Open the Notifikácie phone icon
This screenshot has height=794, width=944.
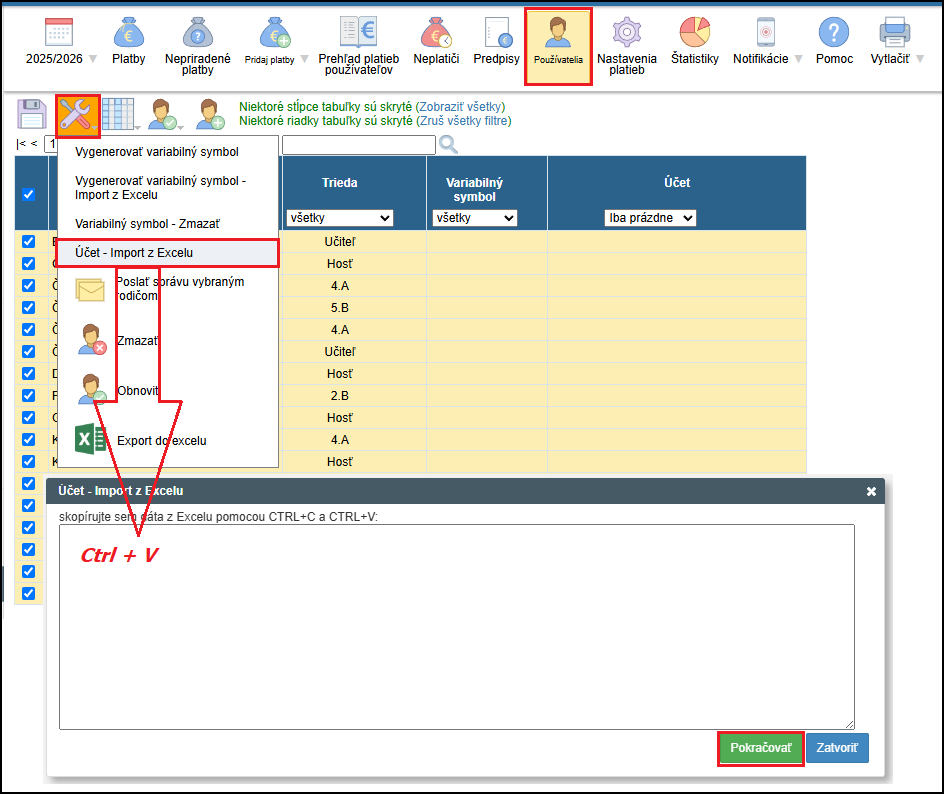[766, 34]
